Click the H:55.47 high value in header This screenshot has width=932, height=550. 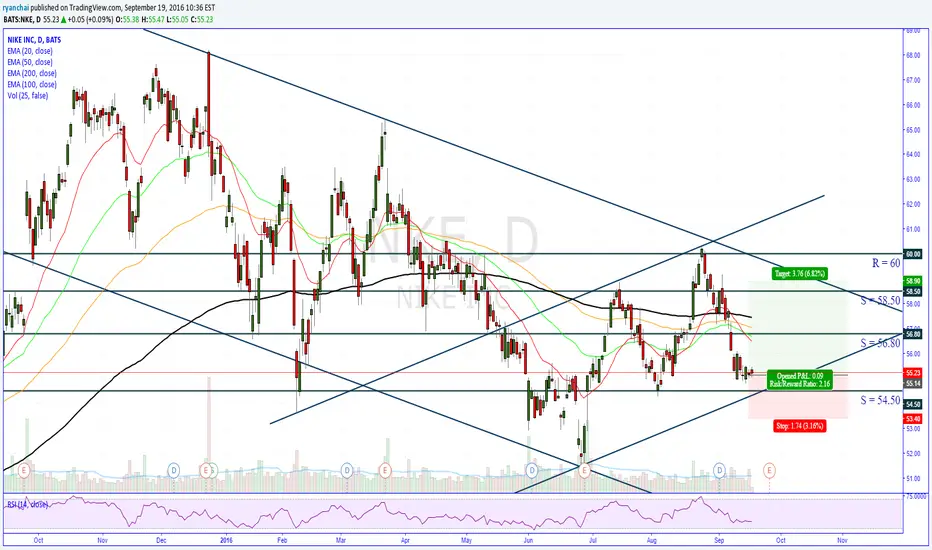(x=152, y=19)
